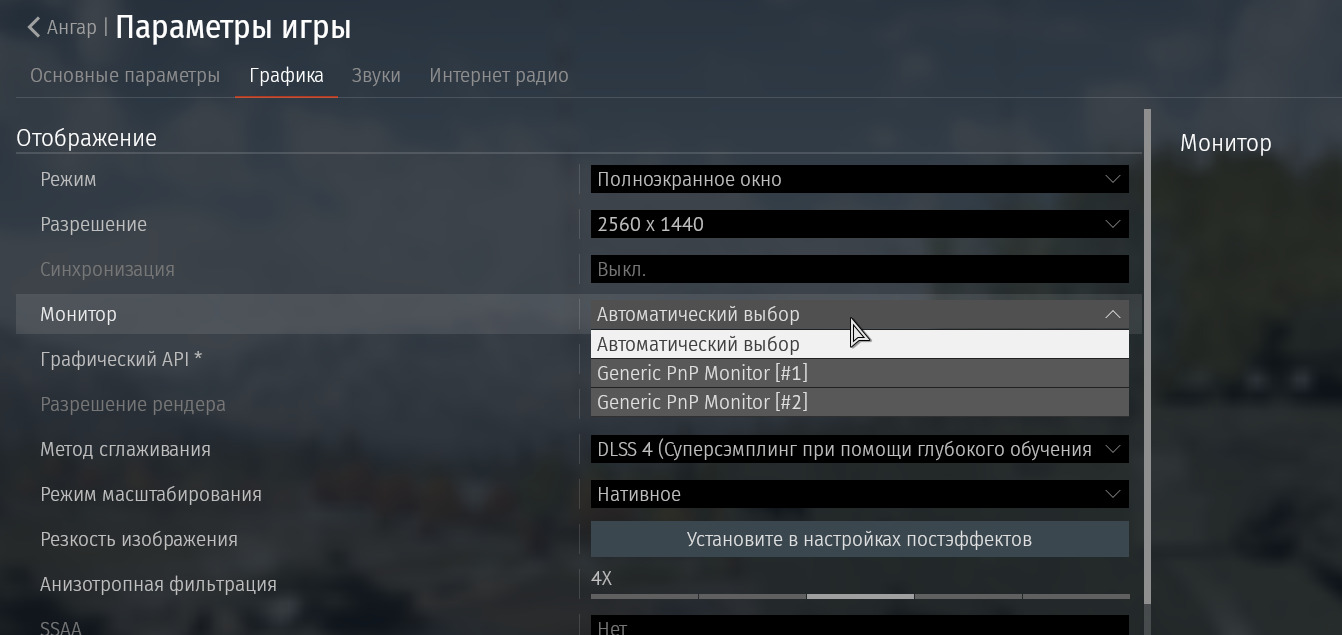Open the DLSS 4 anti-aliasing dropdown

coord(860,449)
